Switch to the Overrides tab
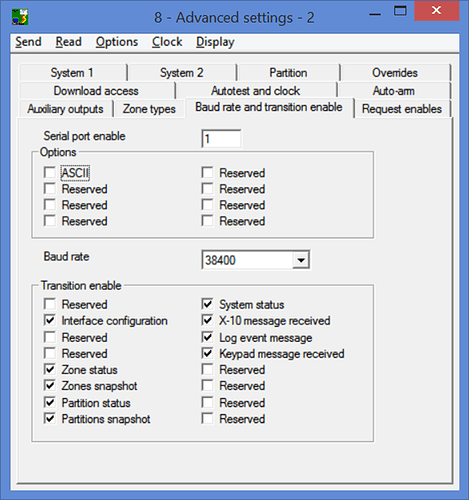The height and width of the screenshot is (500, 469). [395, 73]
